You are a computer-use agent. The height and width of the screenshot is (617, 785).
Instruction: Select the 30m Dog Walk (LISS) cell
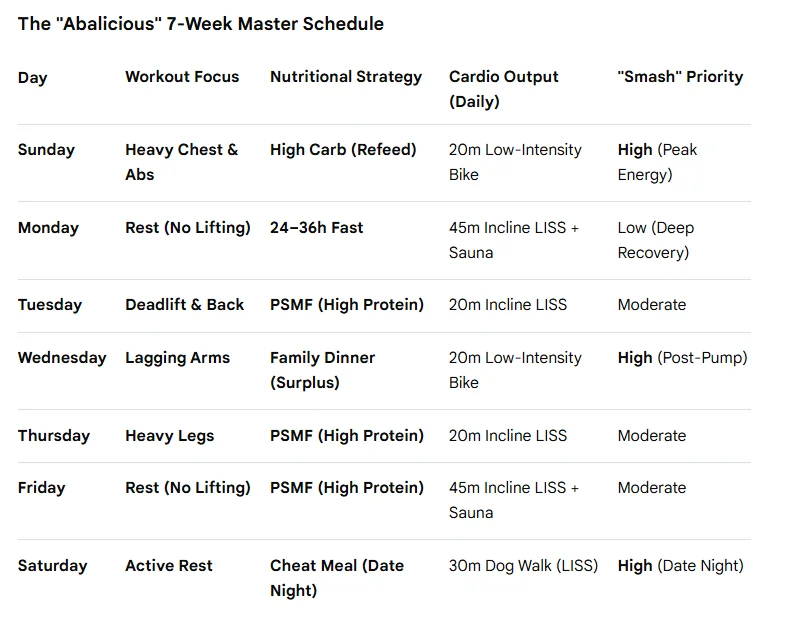tap(523, 566)
